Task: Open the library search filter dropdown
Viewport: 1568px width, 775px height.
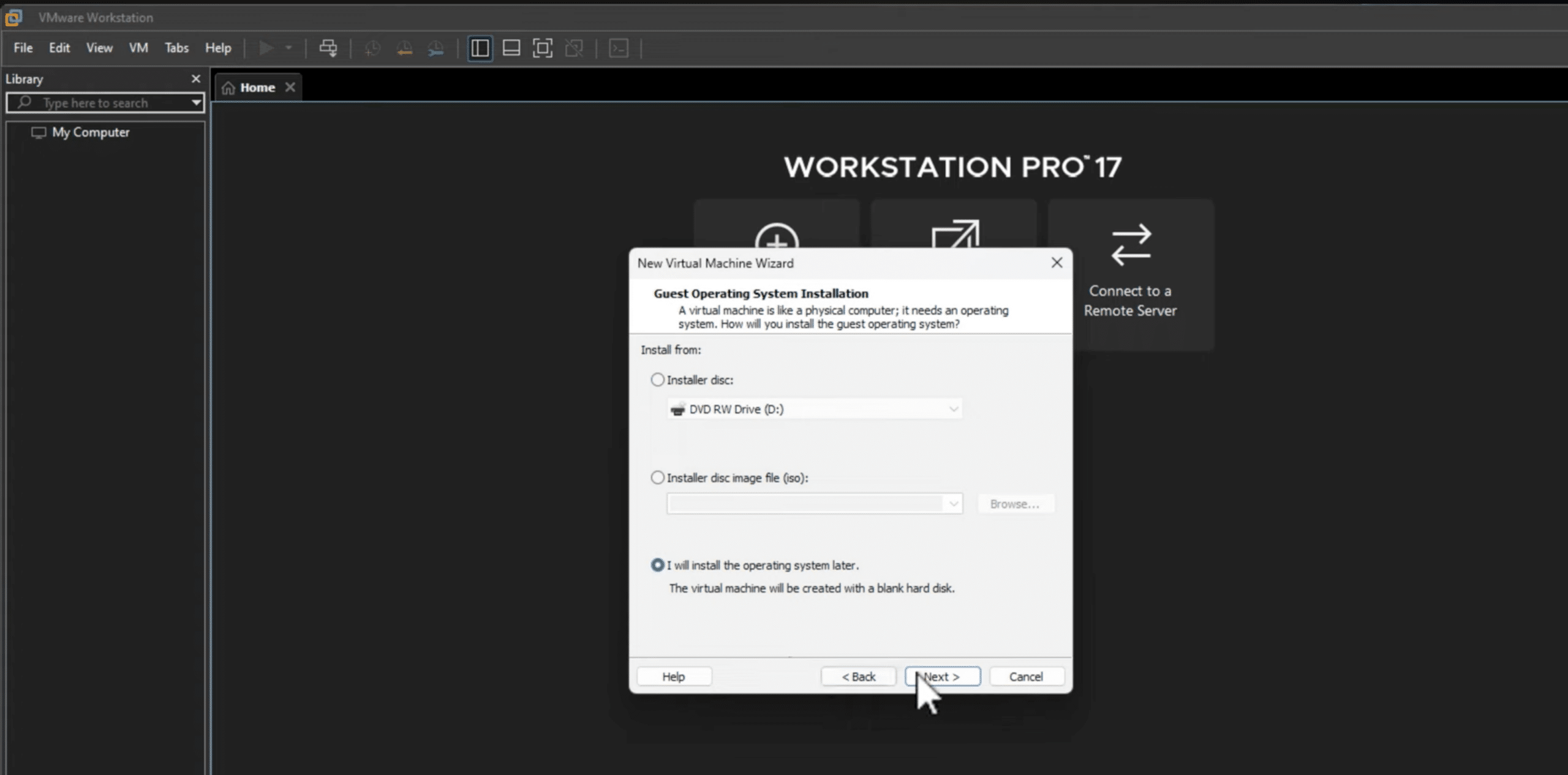Action: click(x=195, y=102)
